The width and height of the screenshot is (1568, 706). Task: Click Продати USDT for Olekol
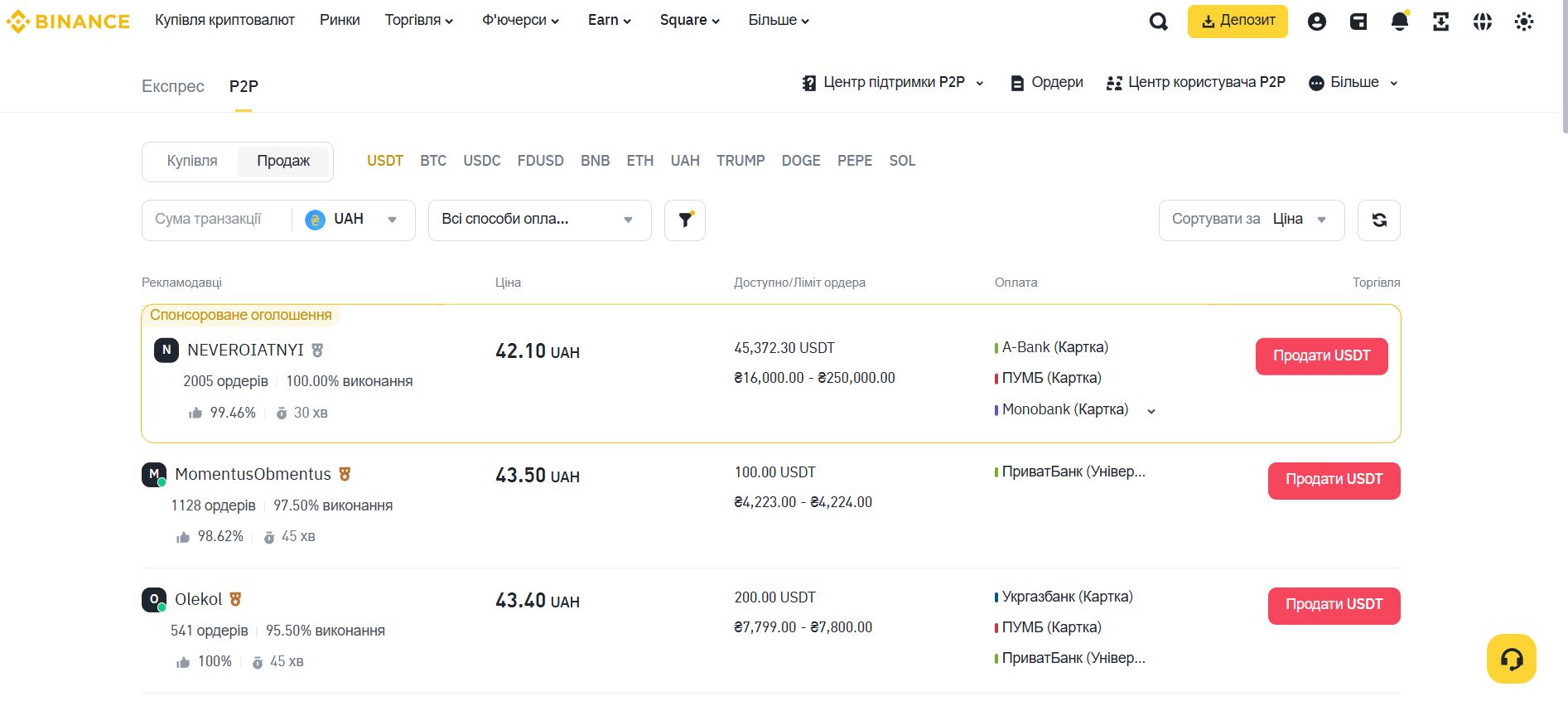coord(1334,606)
